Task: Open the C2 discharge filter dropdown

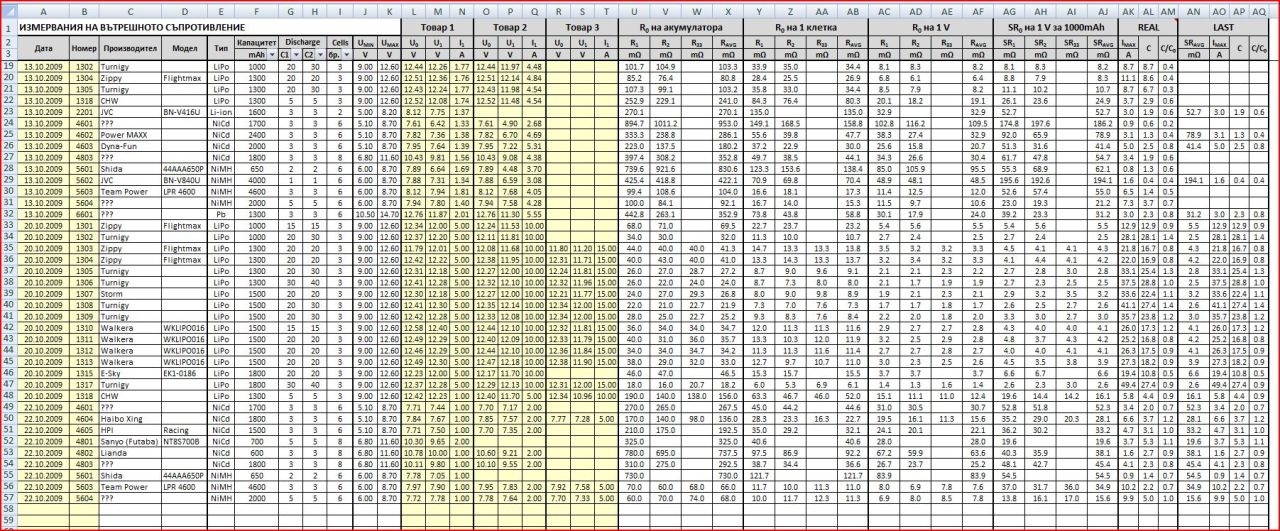Action: click(320, 54)
